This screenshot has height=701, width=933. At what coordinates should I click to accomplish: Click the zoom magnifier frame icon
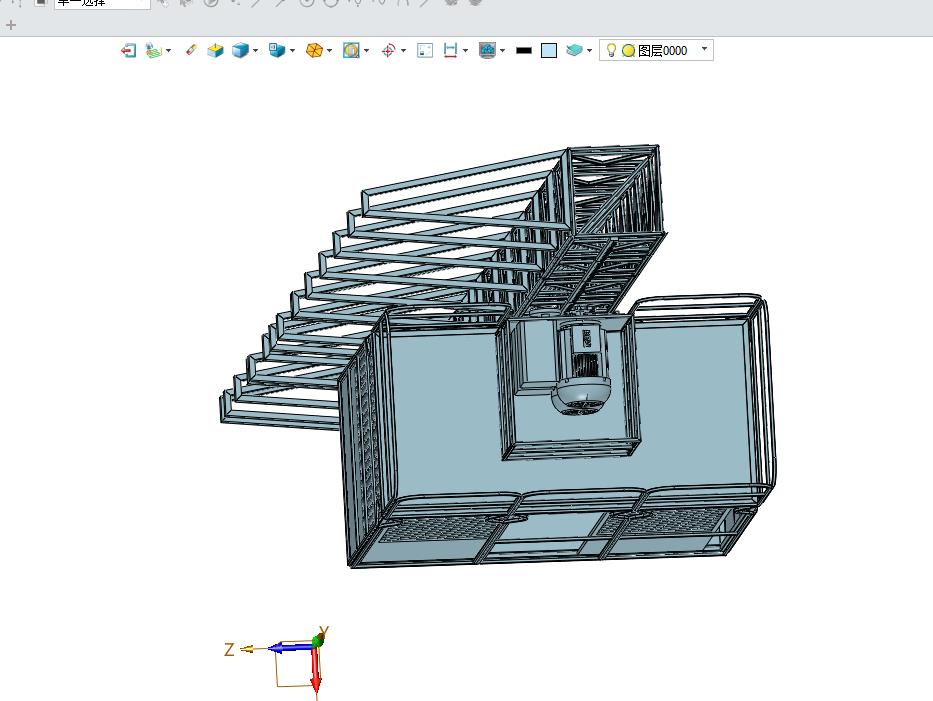click(x=351, y=51)
